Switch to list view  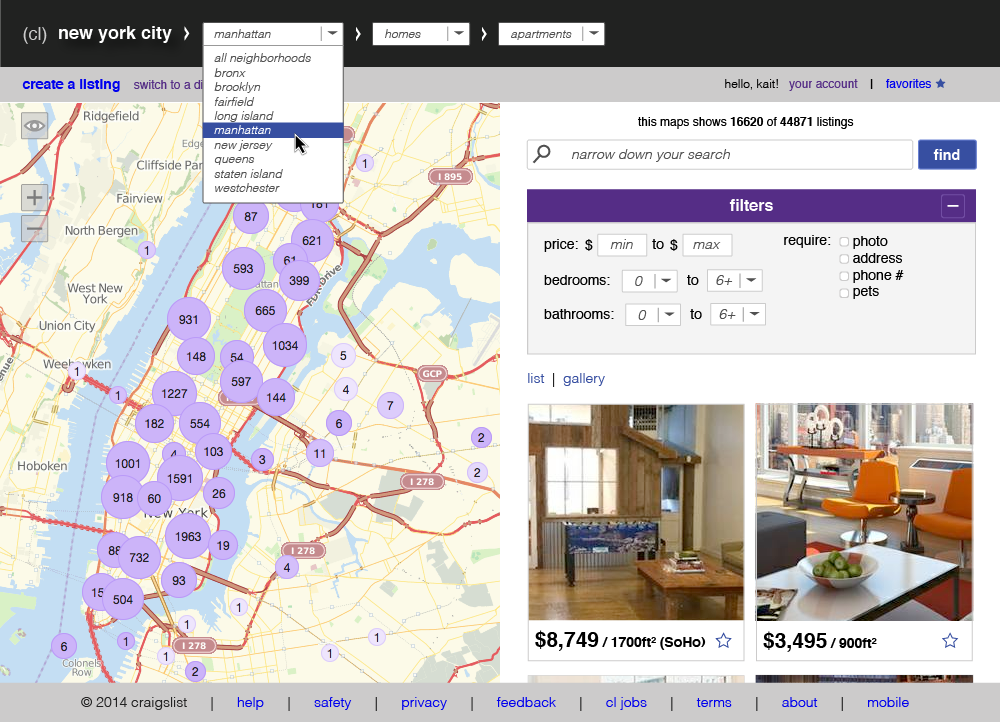click(536, 378)
